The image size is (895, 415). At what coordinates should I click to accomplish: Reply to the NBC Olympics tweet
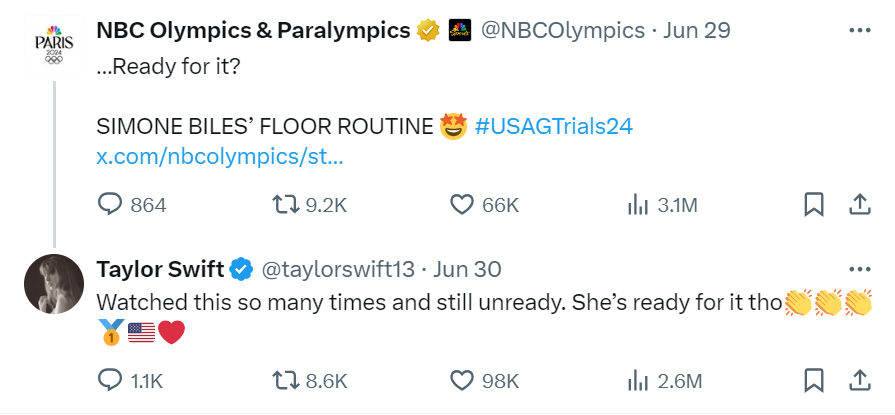click(x=109, y=204)
